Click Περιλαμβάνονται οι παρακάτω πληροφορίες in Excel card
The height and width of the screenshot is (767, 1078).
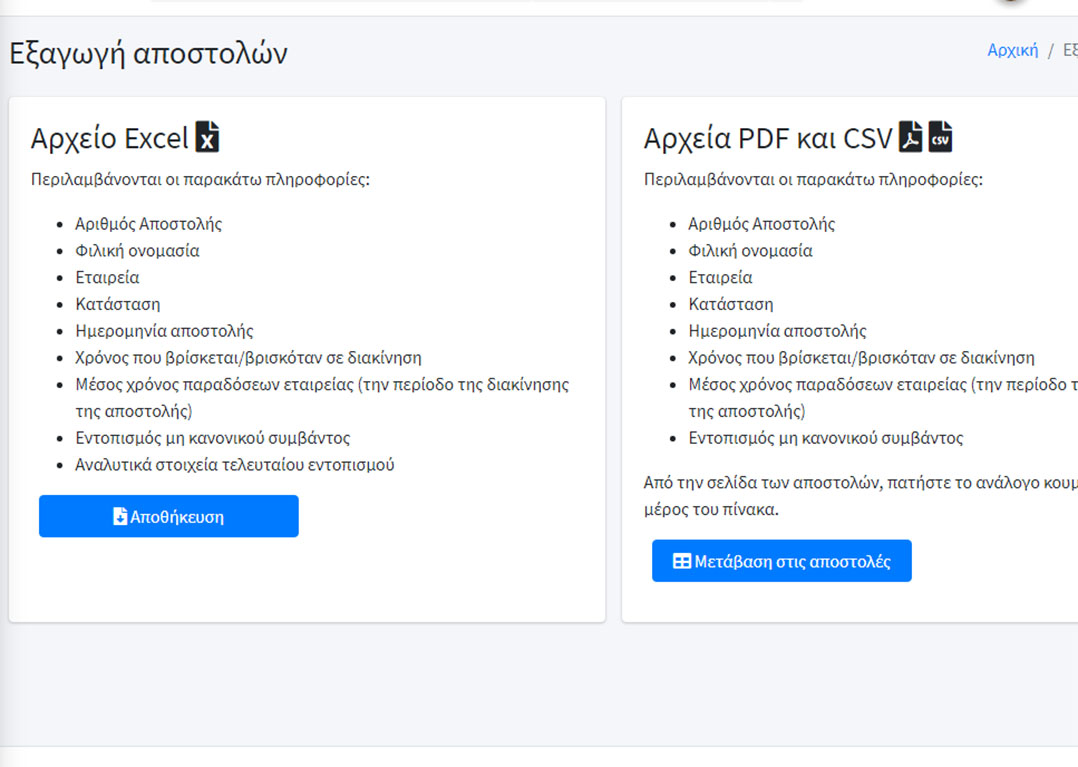(200, 180)
